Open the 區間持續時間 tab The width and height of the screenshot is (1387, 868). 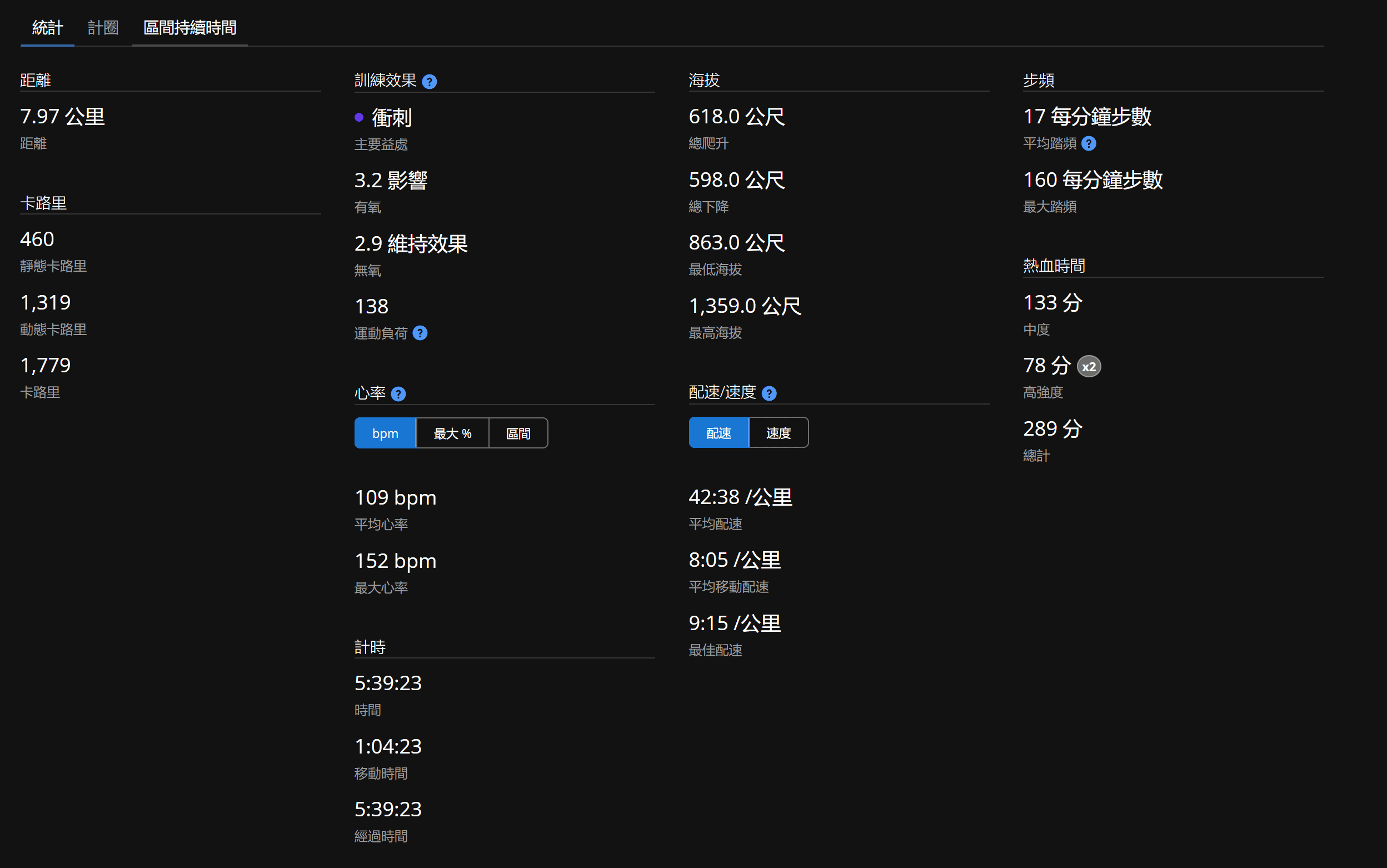tap(190, 27)
